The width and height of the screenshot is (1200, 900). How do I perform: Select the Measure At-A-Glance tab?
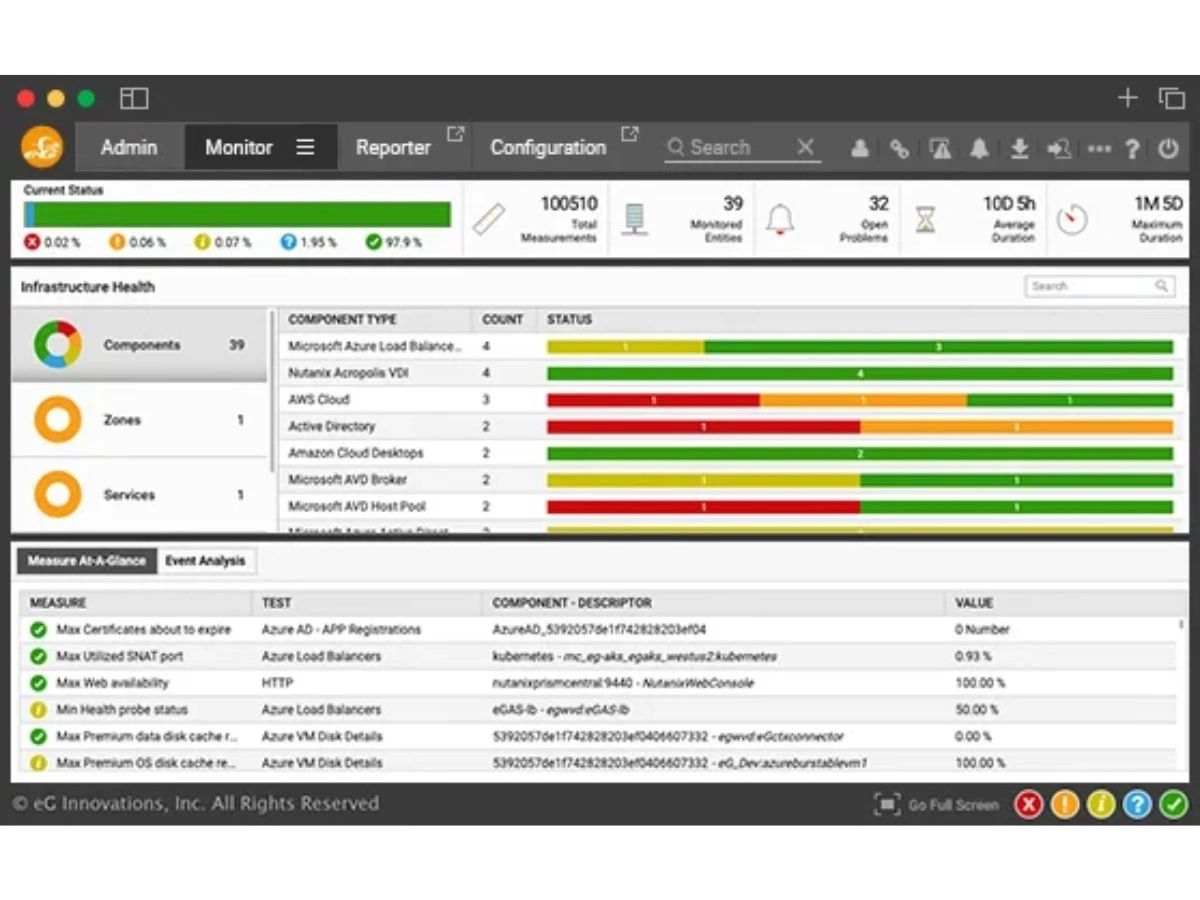(x=87, y=561)
